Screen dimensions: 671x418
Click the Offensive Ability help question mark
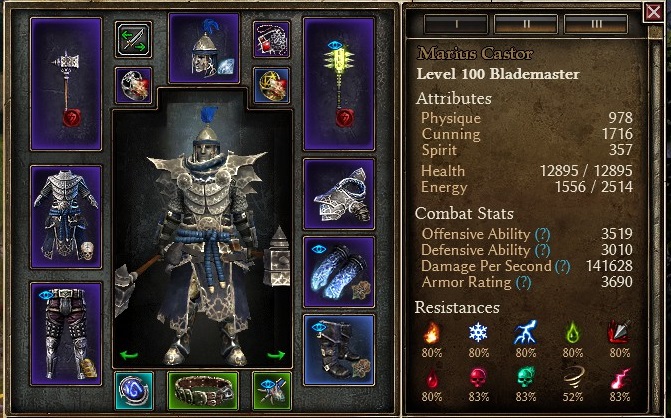[543, 234]
